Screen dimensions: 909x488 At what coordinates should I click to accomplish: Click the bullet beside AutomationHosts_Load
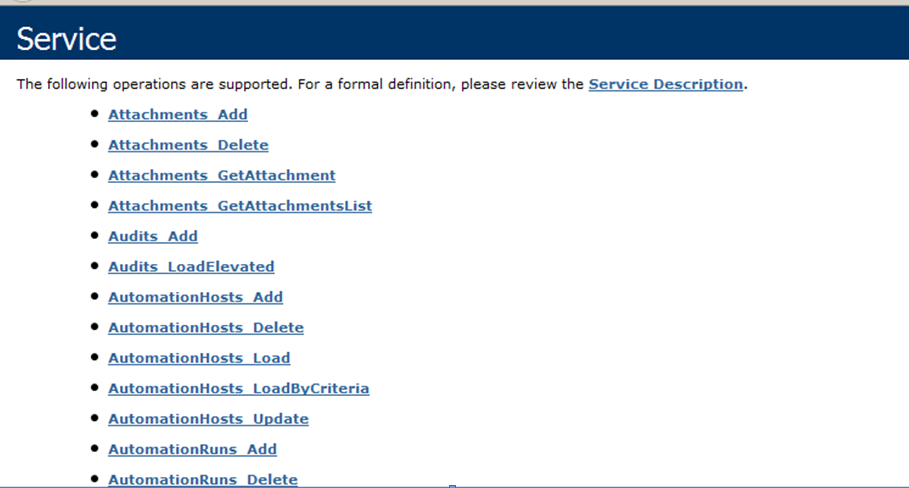(95, 357)
